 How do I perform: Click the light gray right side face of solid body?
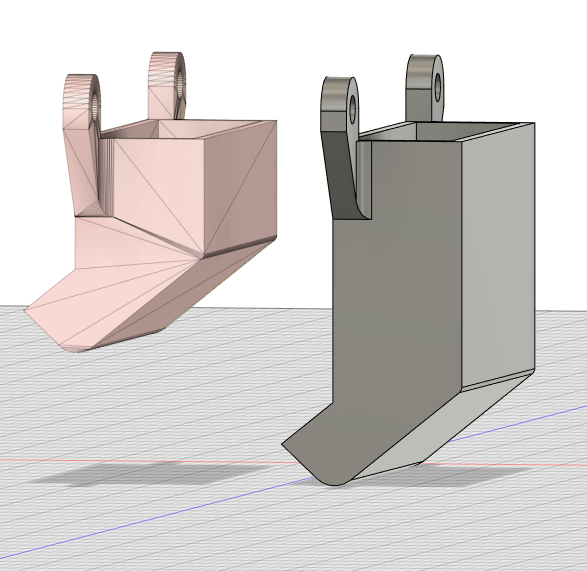[x=498, y=255]
